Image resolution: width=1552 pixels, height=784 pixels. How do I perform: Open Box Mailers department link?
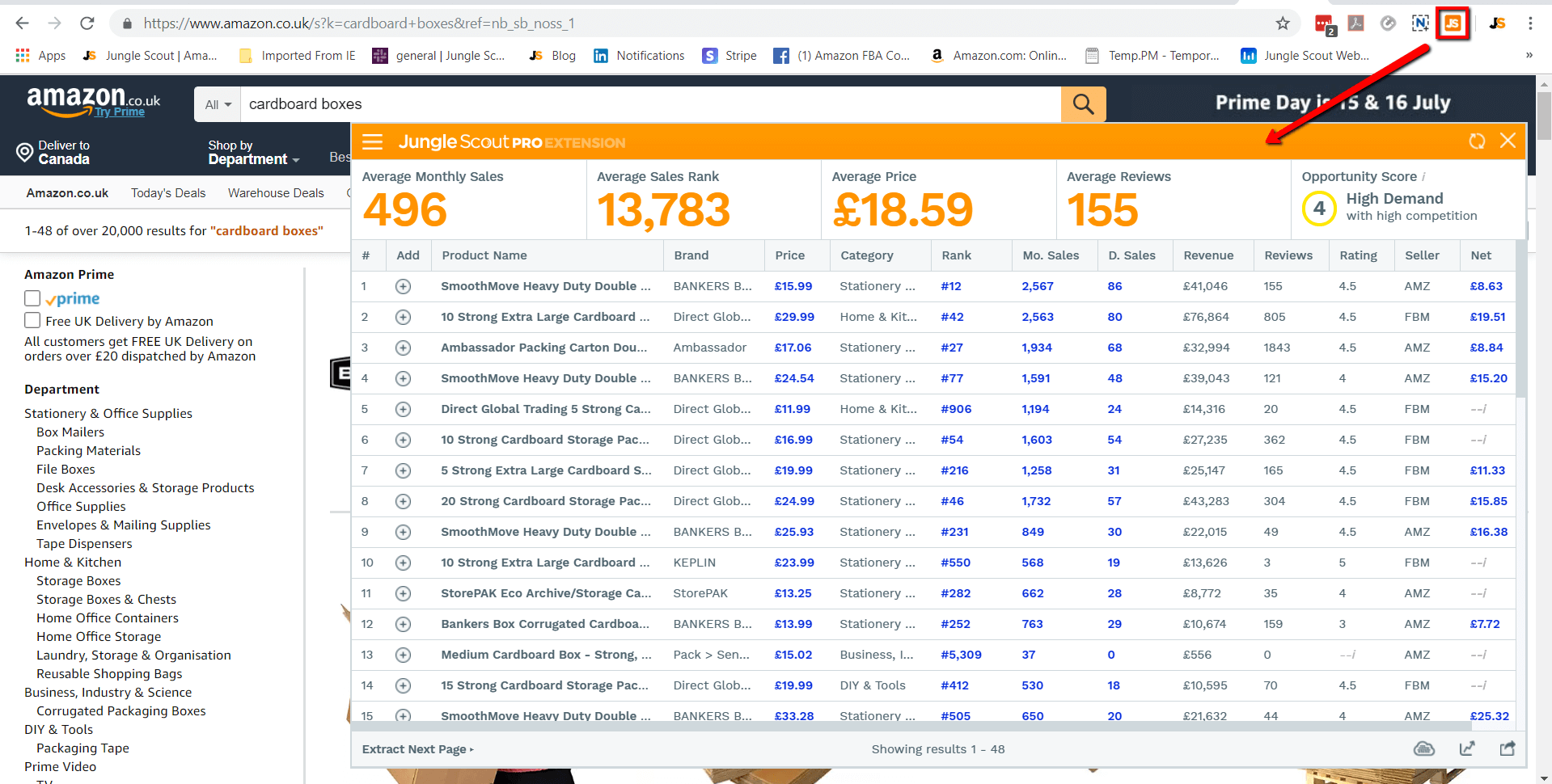click(70, 432)
